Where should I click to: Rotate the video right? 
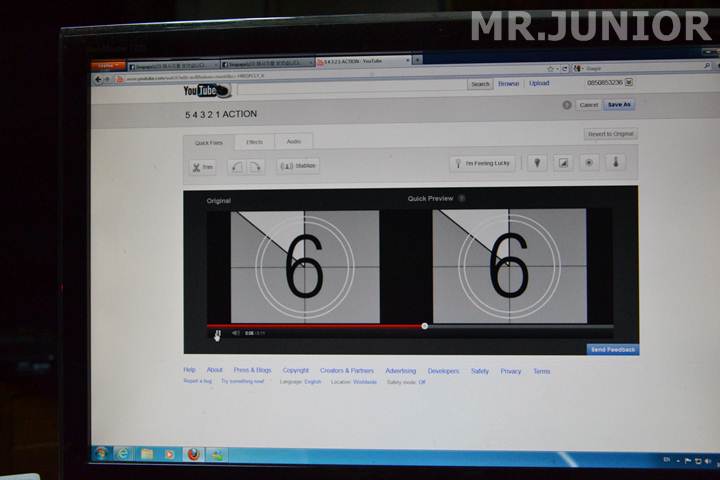pyautogui.click(x=255, y=167)
